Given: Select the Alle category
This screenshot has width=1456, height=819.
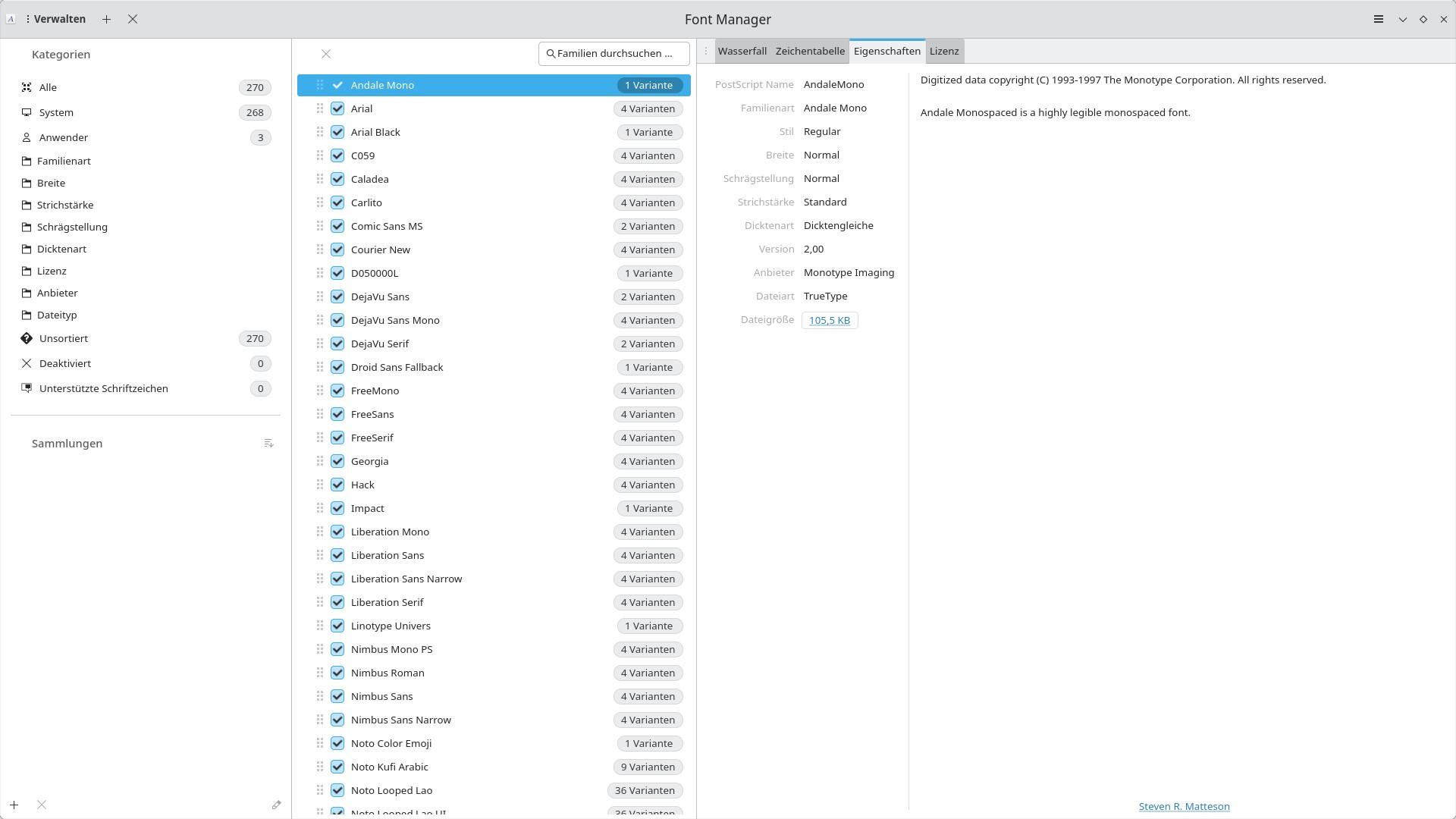Looking at the screenshot, I should pyautogui.click(x=146, y=87).
